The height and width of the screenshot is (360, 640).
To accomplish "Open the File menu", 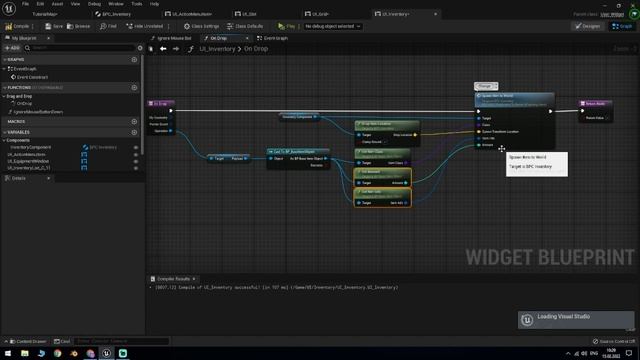I will pyautogui.click(x=25, y=4).
